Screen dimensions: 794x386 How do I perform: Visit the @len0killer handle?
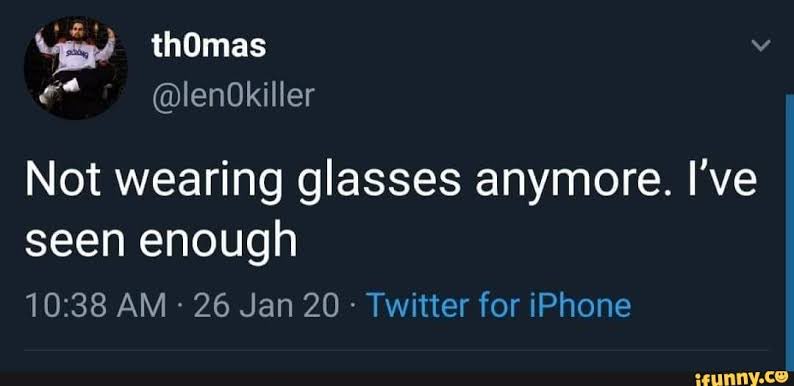click(233, 96)
